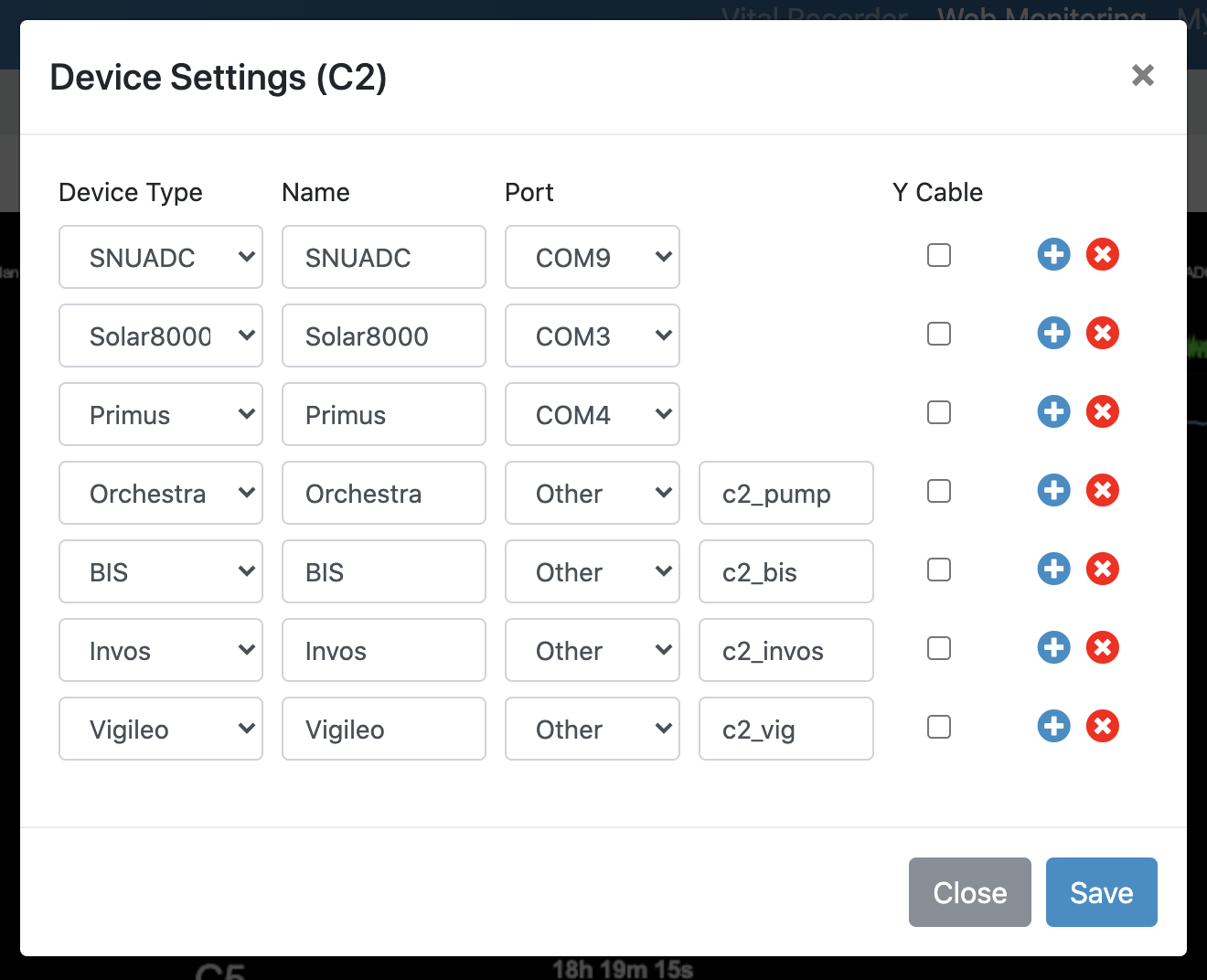Open the COM3 port dropdown
This screenshot has height=980, width=1207.
[593, 336]
